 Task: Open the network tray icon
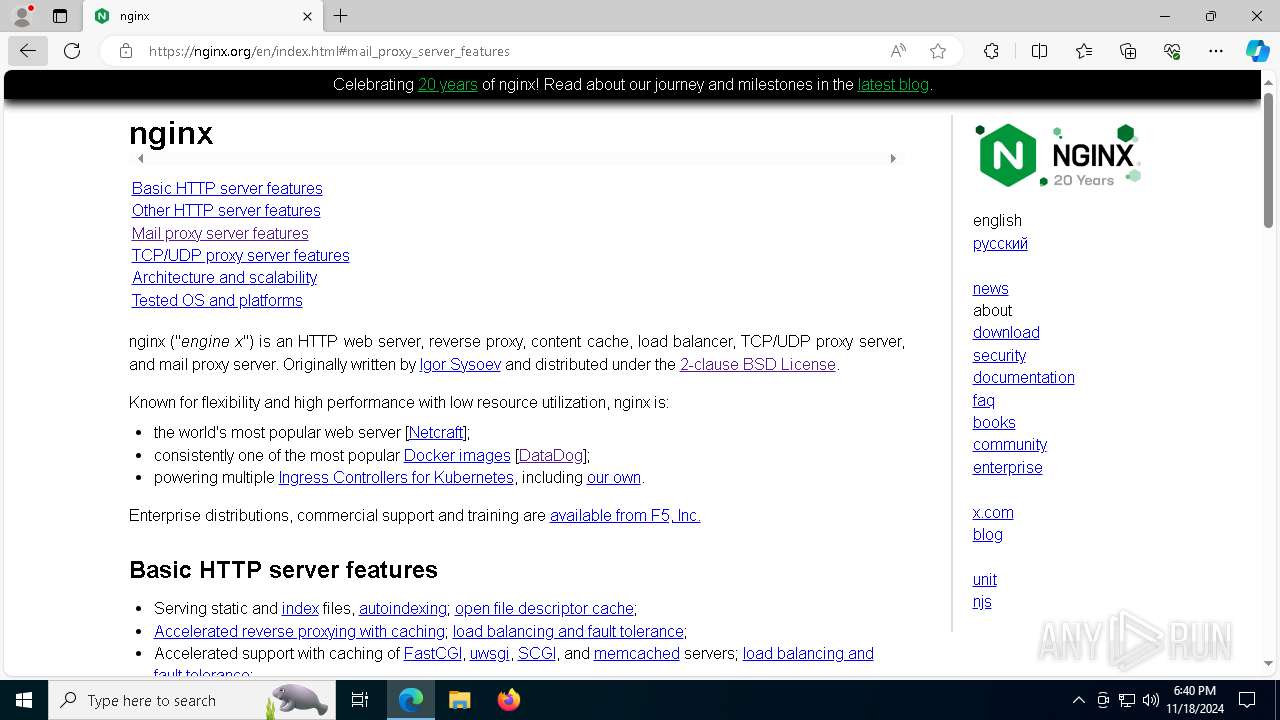(x=1127, y=700)
